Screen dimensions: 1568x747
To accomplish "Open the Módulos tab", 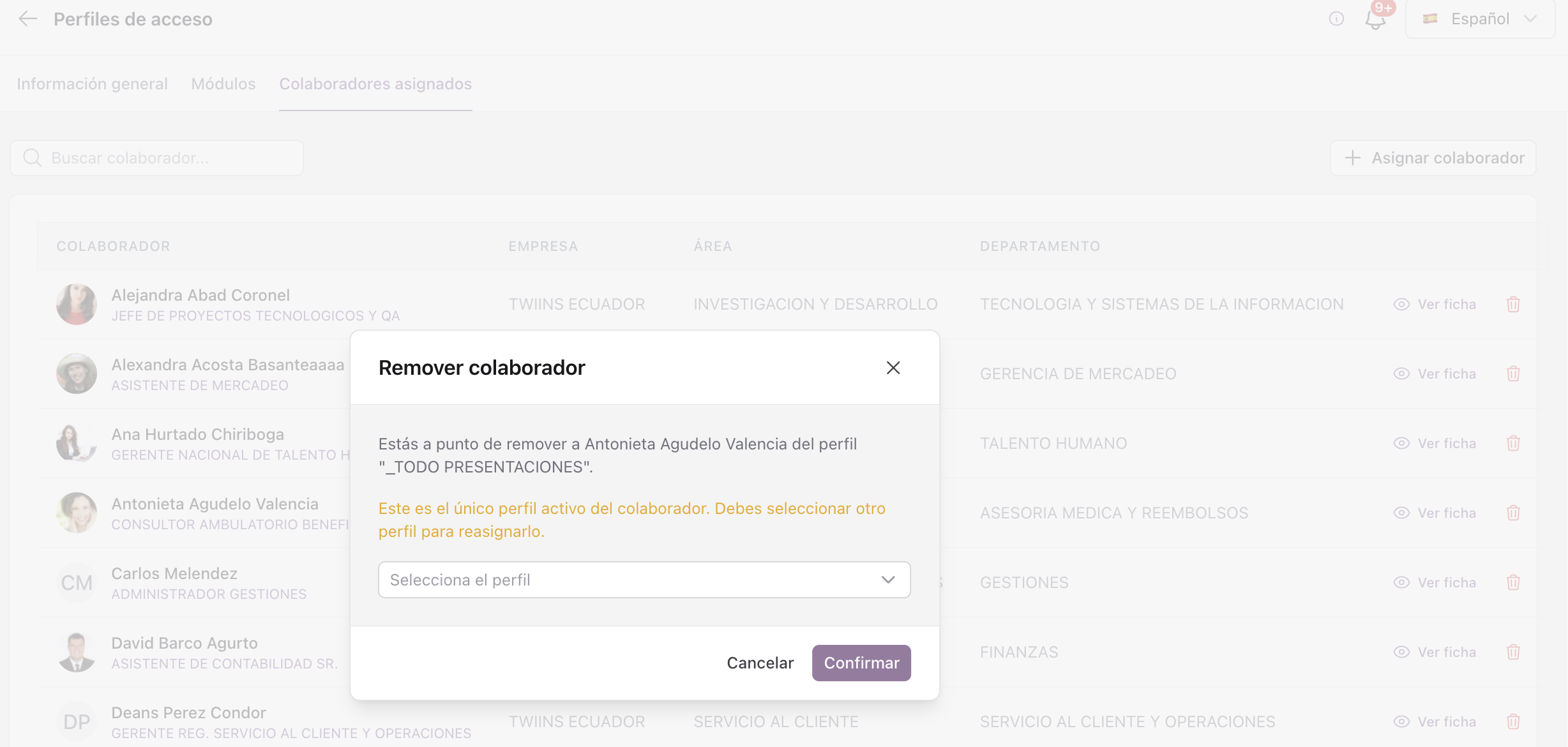I will click(x=223, y=84).
